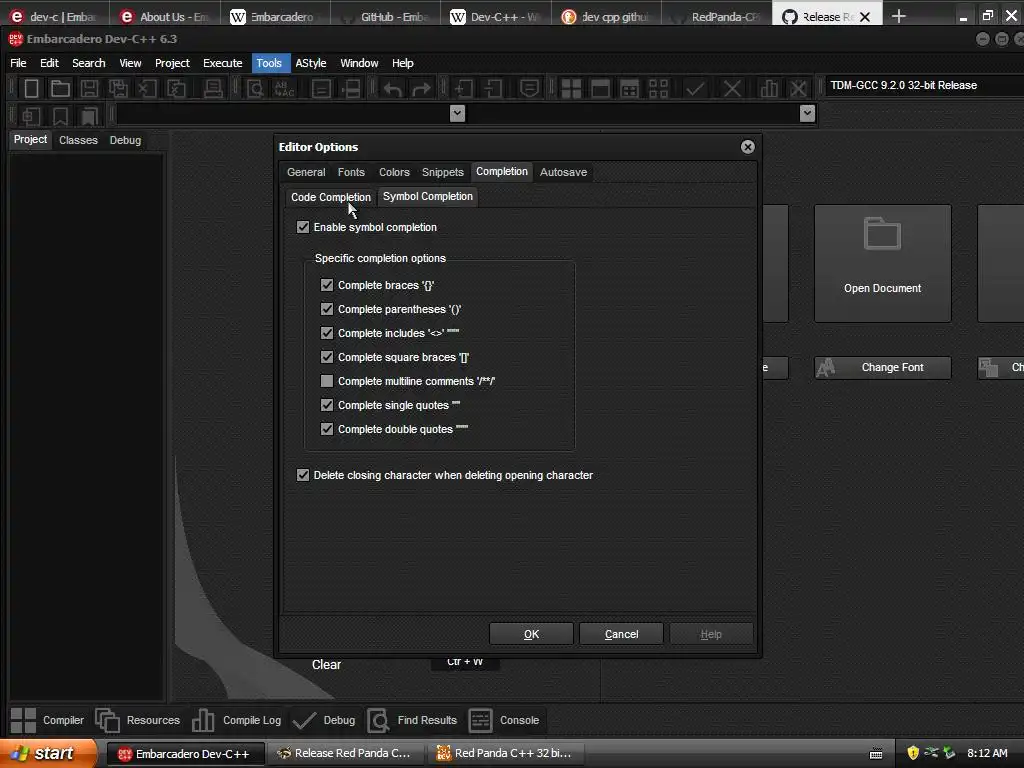Open the Execute menu

(223, 63)
